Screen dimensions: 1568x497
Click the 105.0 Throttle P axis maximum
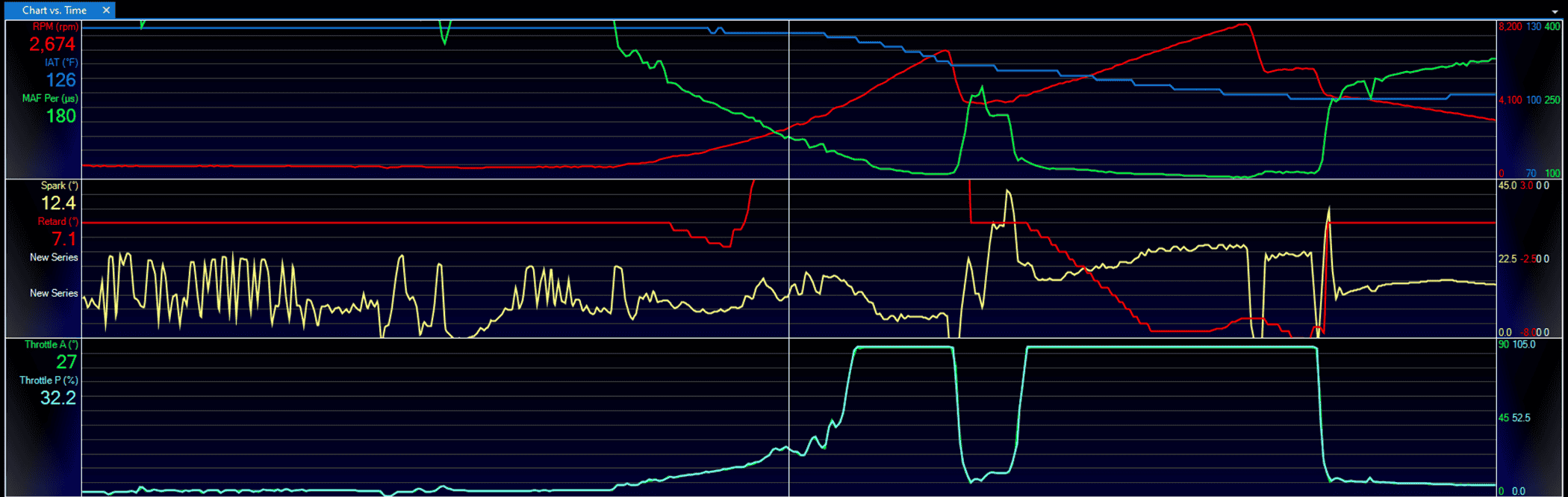point(1524,345)
